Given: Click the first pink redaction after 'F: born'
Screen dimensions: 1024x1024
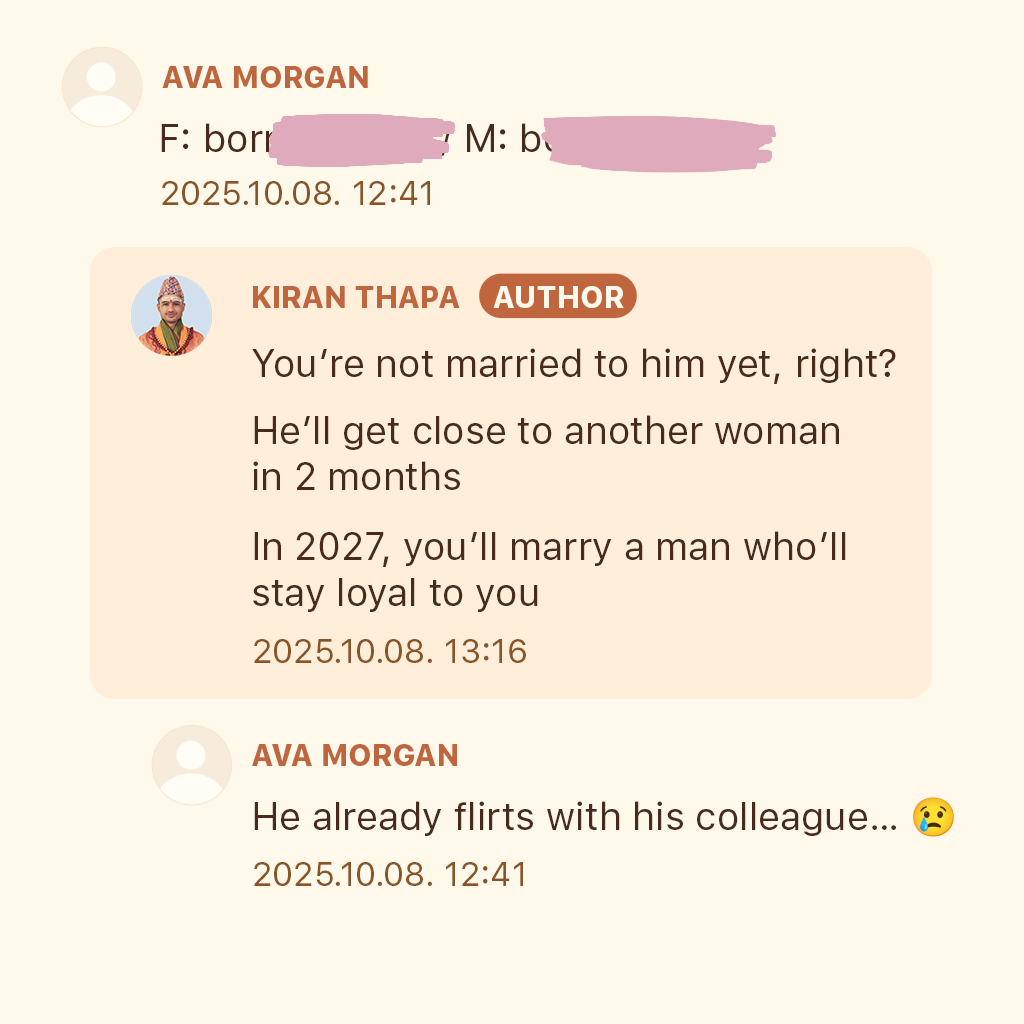Looking at the screenshot, I should [361, 140].
